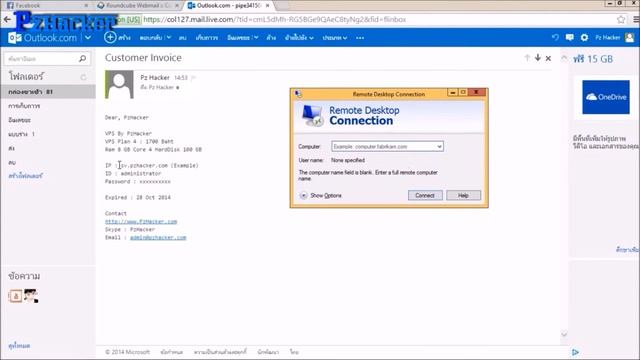Close the Customer Invoice message with X
640x360 pixels.
(x=548, y=58)
